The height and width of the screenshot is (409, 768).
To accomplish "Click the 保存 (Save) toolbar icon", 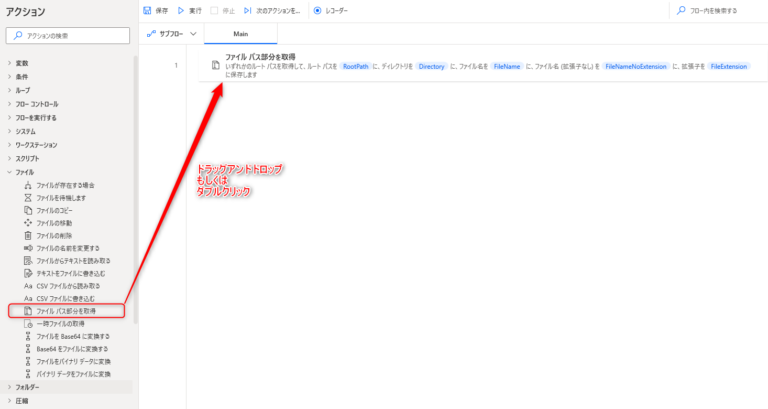I will [150, 11].
